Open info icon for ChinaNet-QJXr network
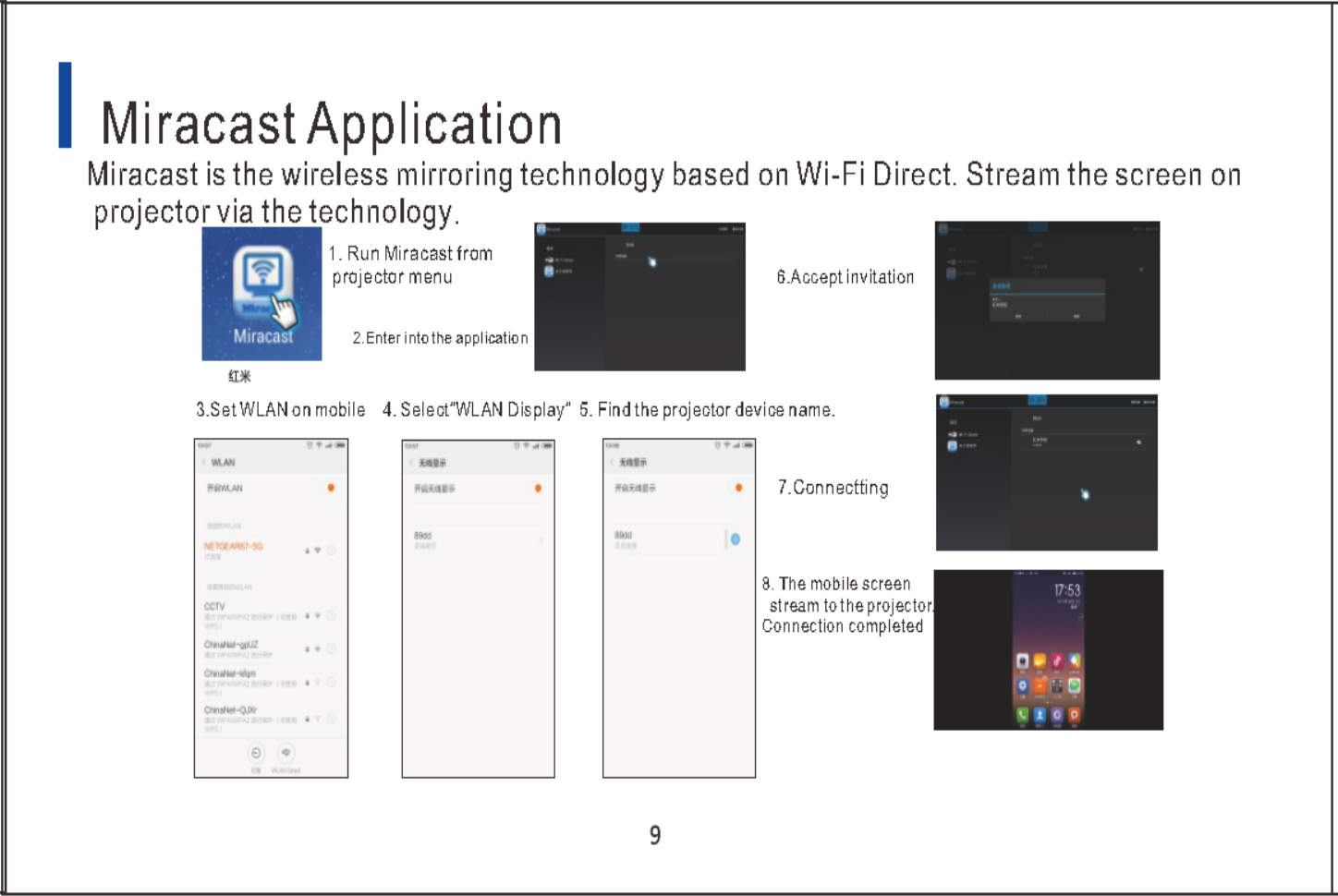1338x896 pixels. click(331, 719)
